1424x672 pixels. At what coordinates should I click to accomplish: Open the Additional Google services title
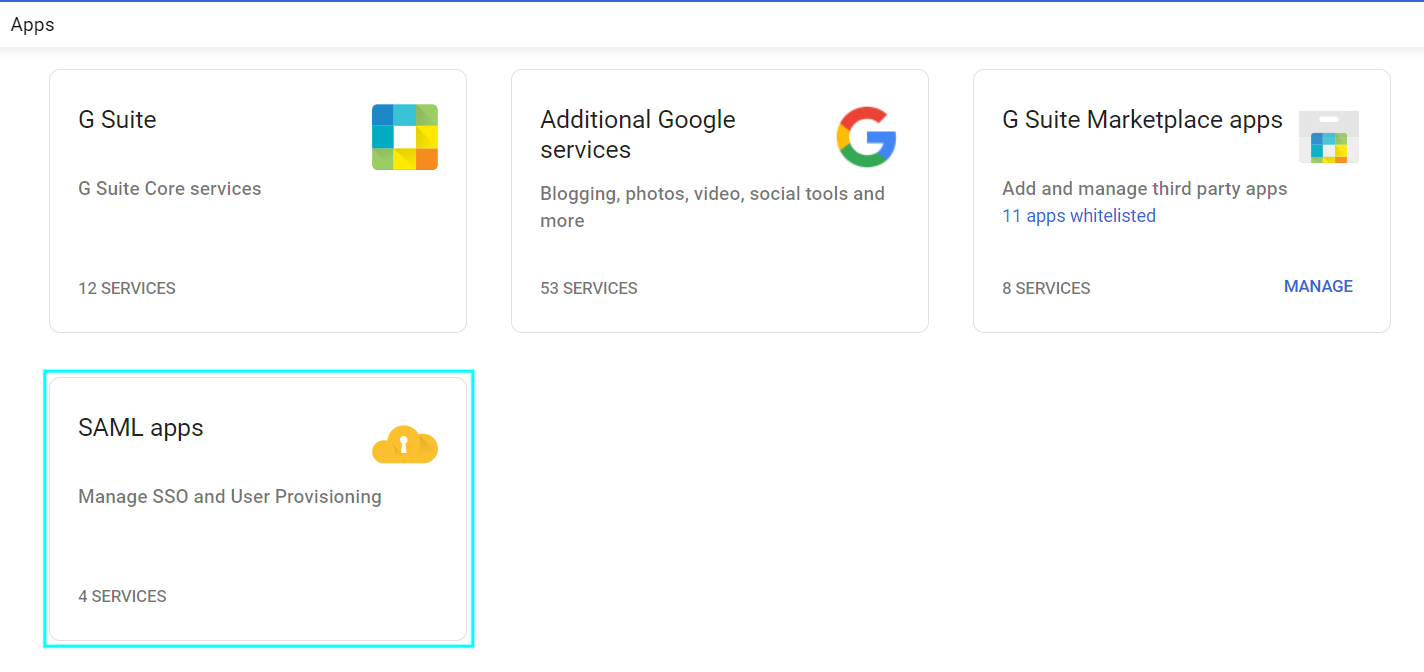click(637, 134)
